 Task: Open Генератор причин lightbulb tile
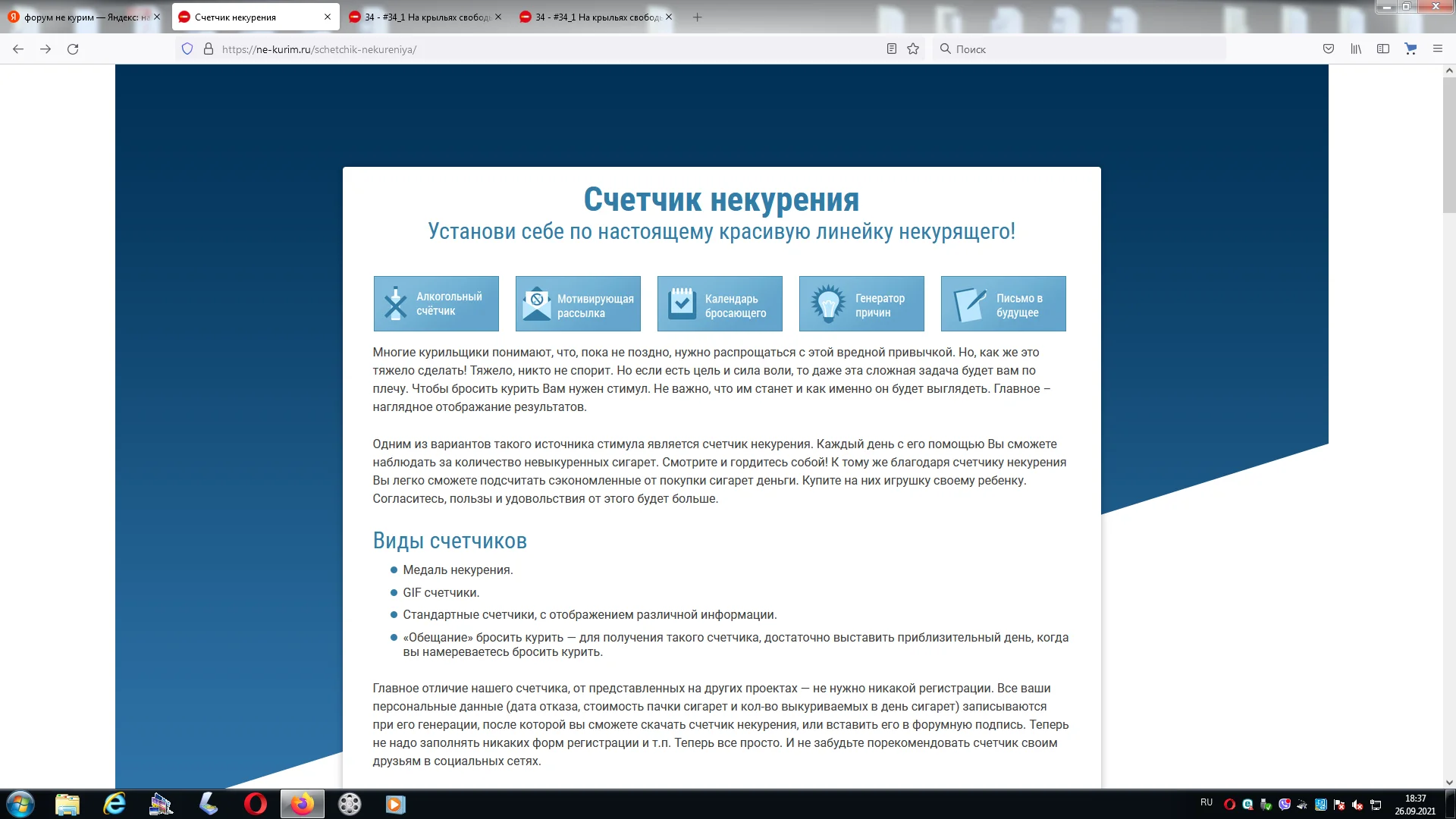tap(861, 304)
